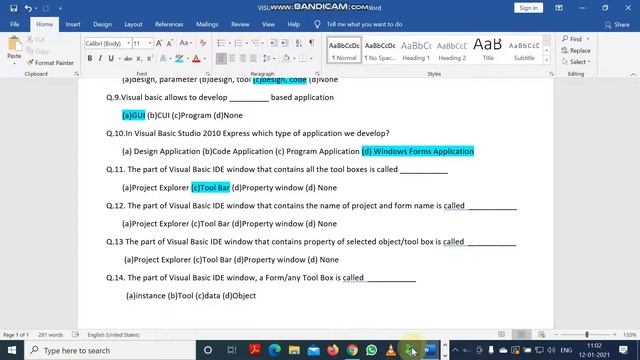640x360 pixels.
Task: Click the Format Painter tool
Action: point(50,63)
